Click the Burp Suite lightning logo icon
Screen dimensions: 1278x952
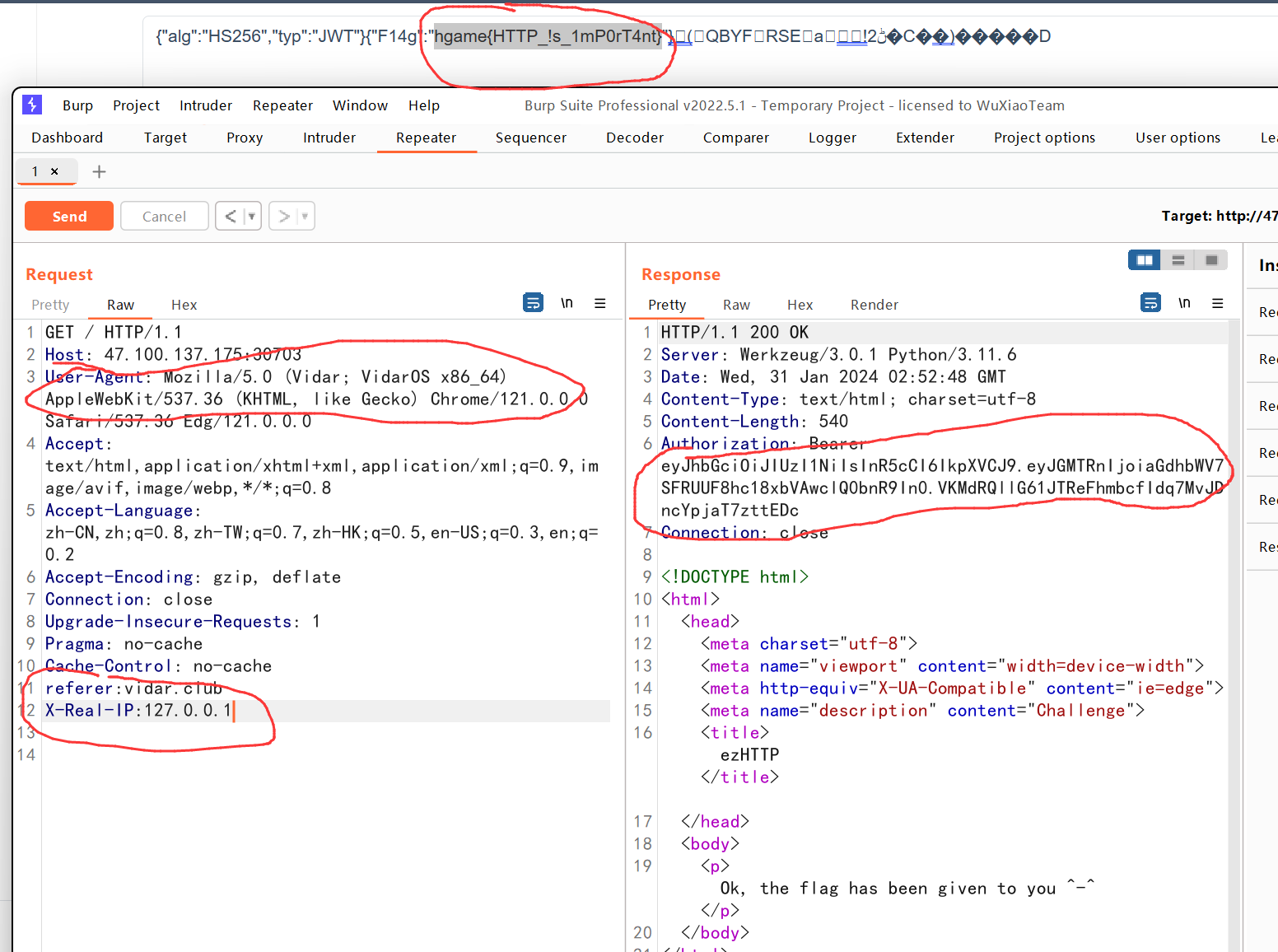click(x=32, y=105)
